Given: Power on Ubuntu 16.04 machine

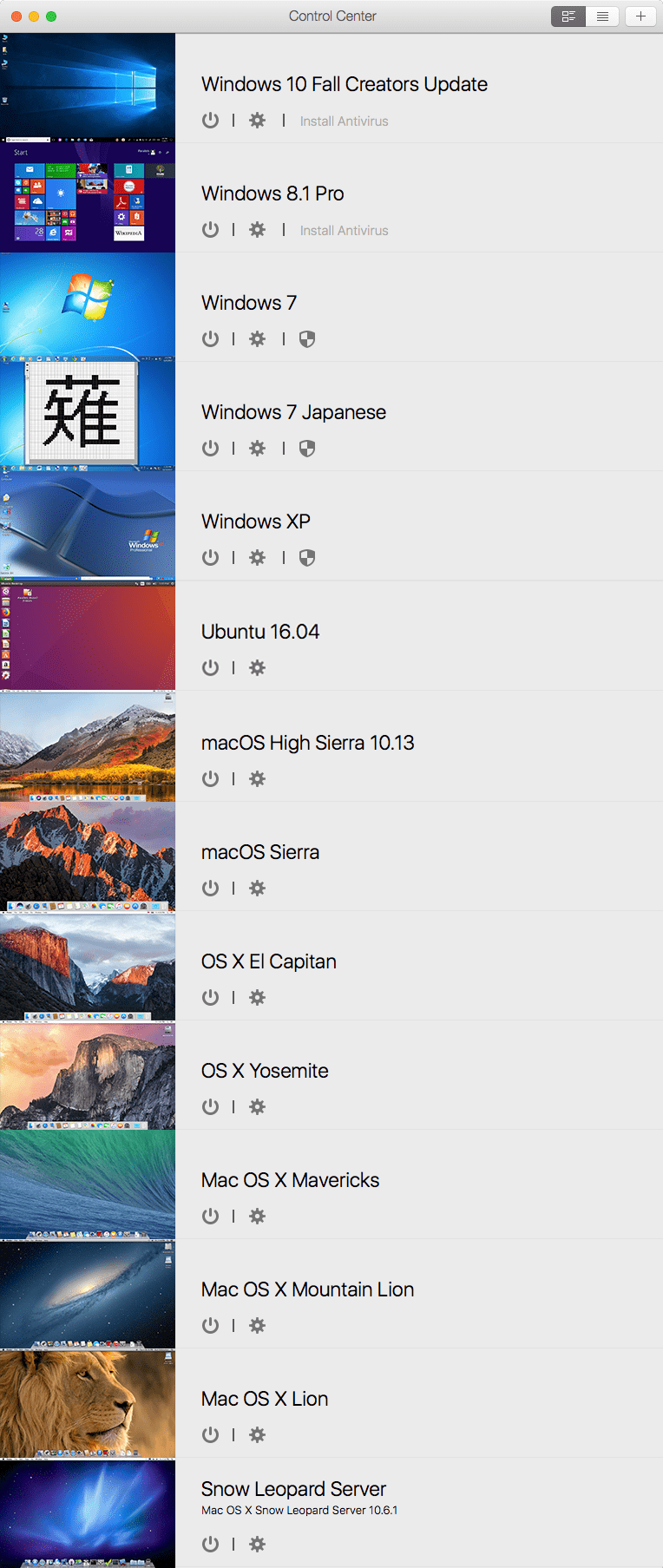Looking at the screenshot, I should click(210, 668).
